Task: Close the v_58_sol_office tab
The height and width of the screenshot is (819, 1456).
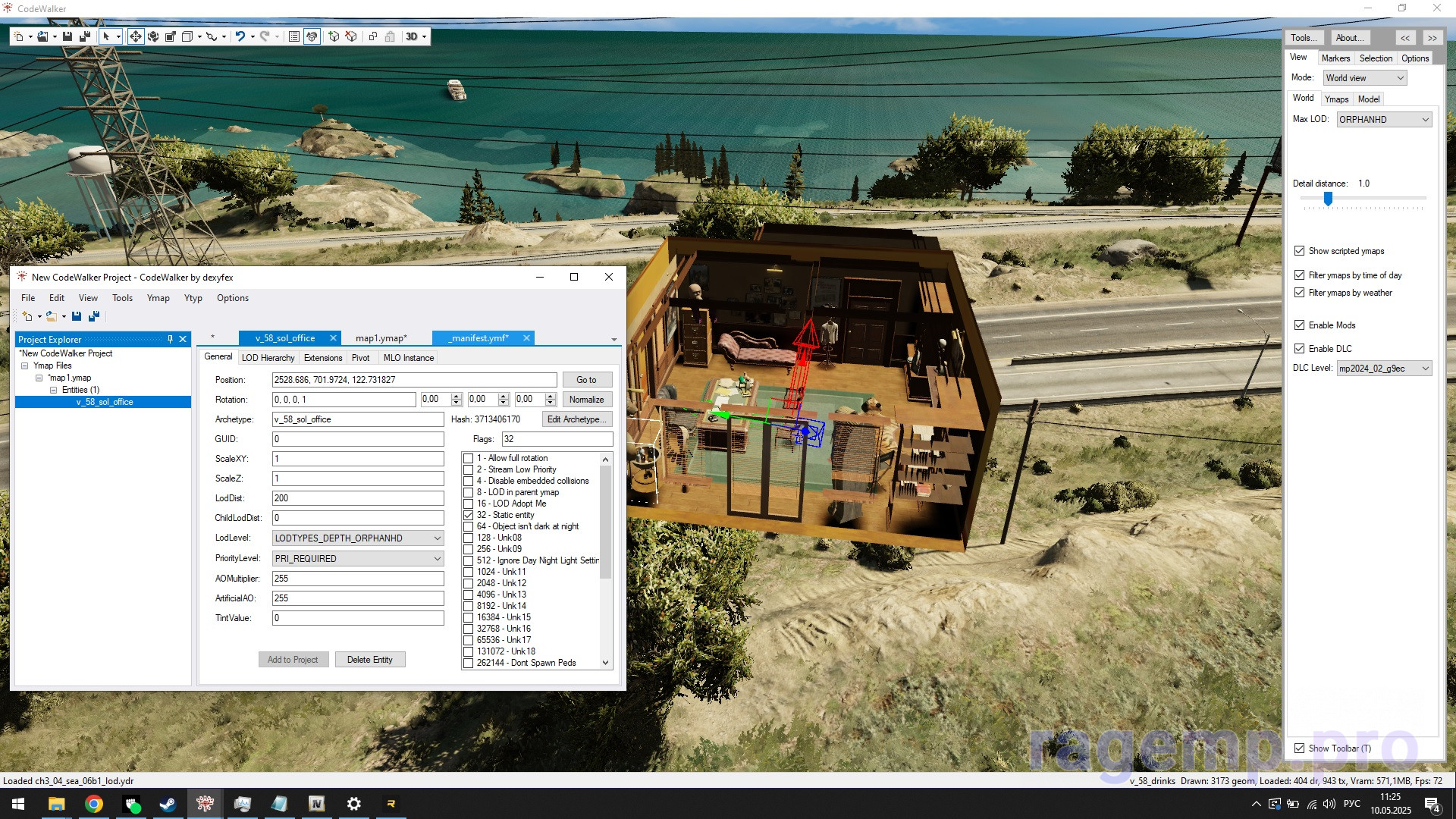Action: [x=333, y=338]
